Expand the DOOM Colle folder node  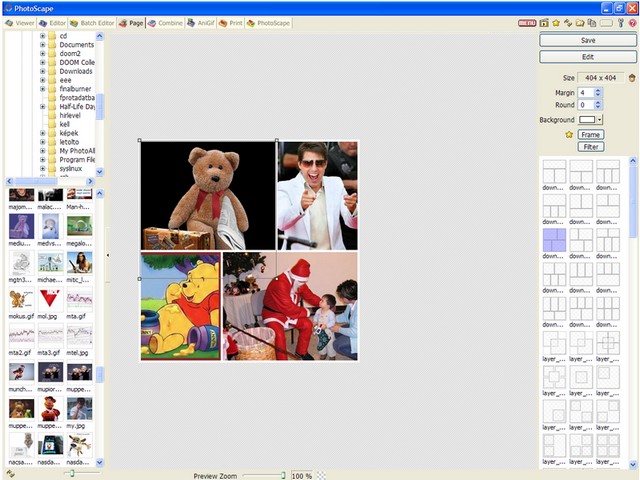pos(42,62)
